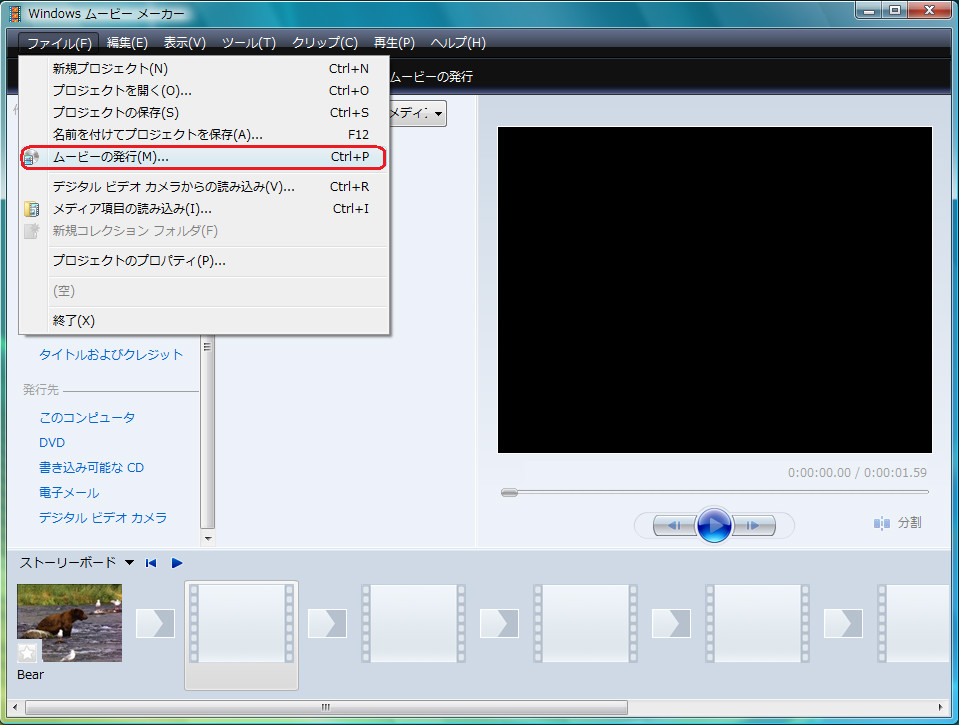Rewind the storyboard with the rewind icon
Image resolution: width=960 pixels, height=725 pixels.
coord(151,563)
